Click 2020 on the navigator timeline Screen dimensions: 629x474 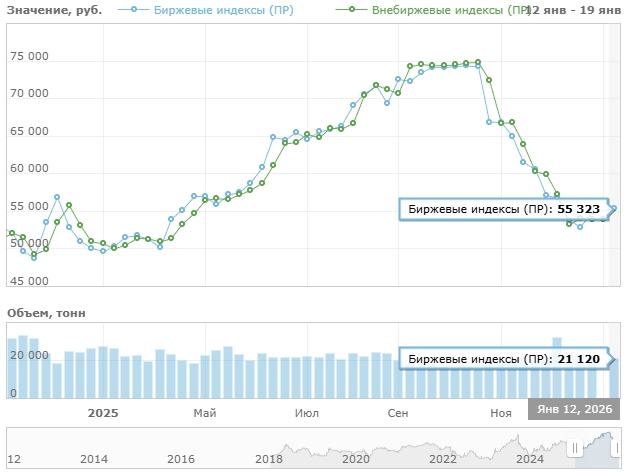coord(356,459)
